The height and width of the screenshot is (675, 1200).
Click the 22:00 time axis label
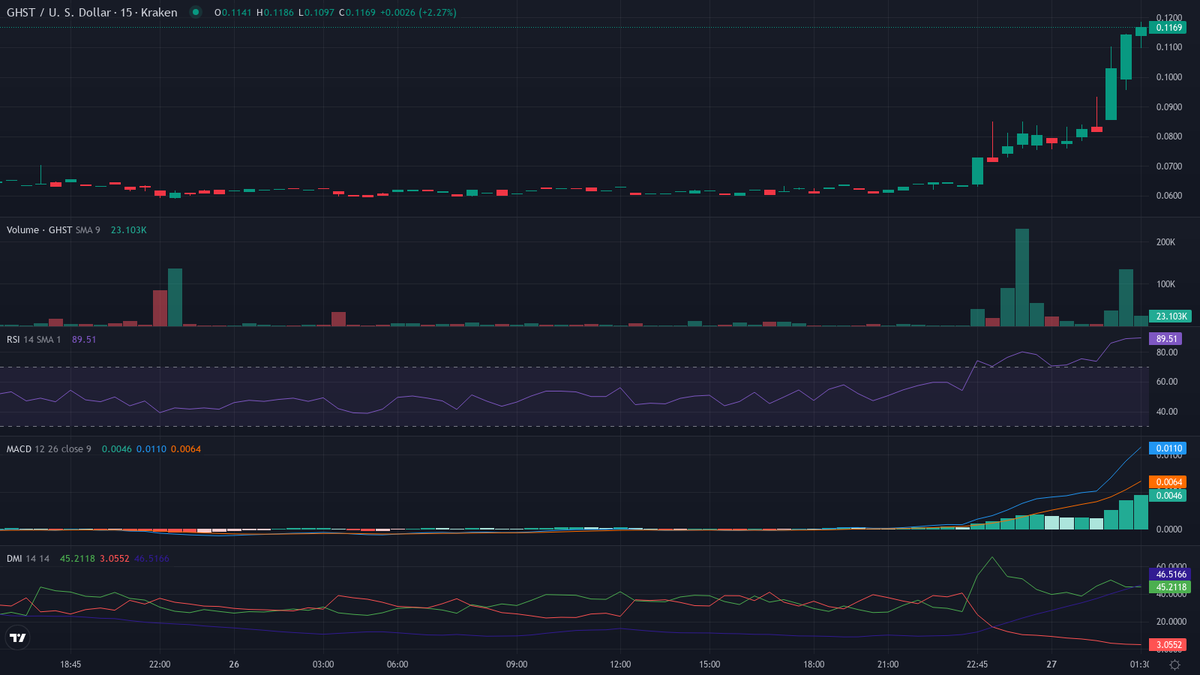pyautogui.click(x=160, y=663)
